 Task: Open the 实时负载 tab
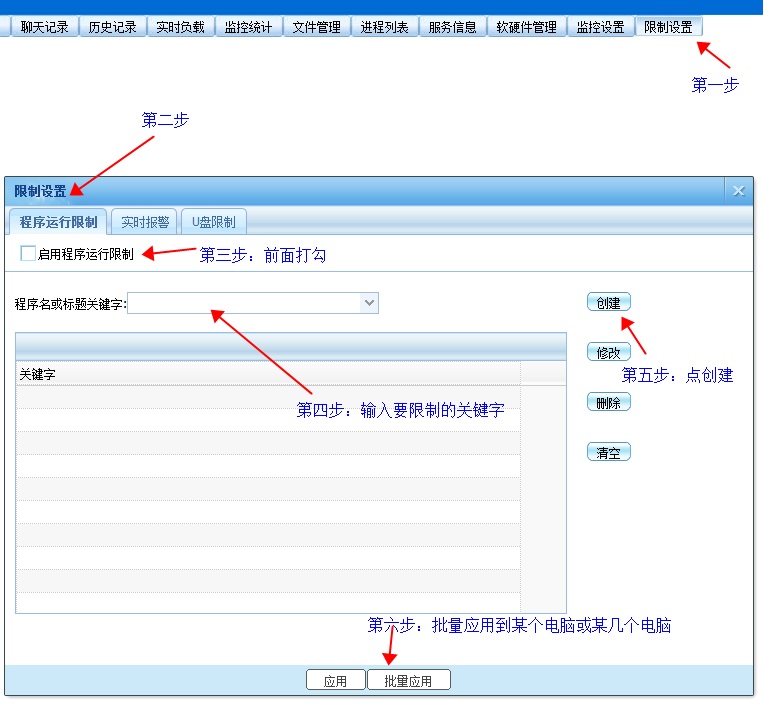(x=180, y=27)
